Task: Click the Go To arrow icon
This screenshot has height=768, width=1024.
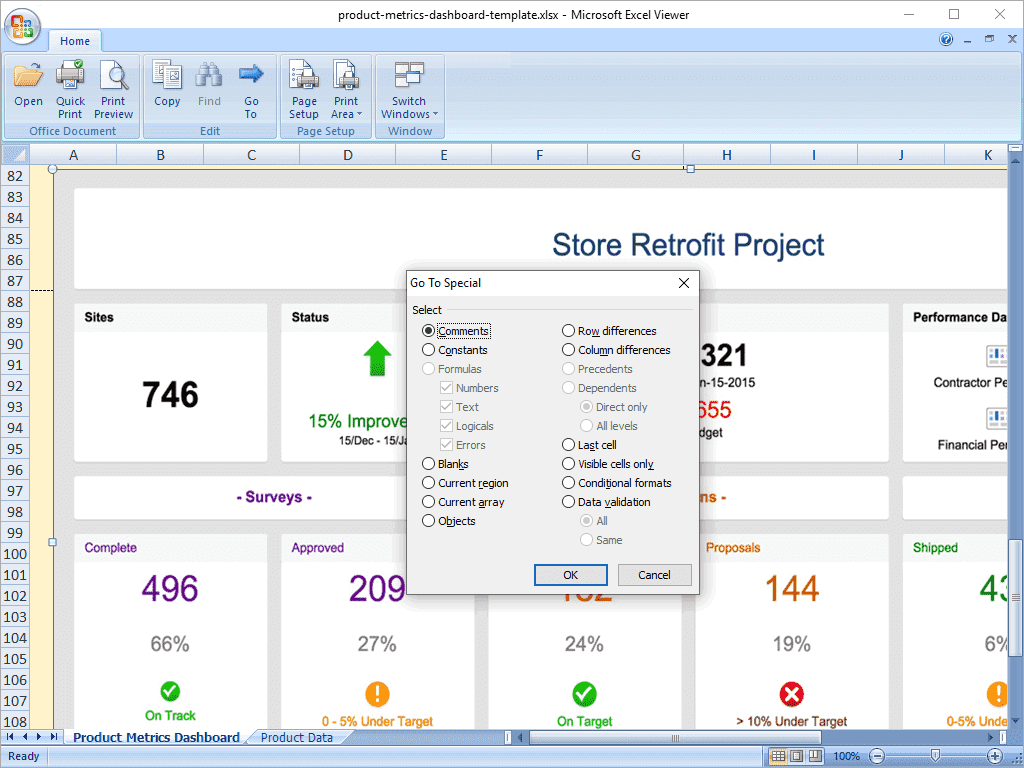Action: [x=251, y=76]
